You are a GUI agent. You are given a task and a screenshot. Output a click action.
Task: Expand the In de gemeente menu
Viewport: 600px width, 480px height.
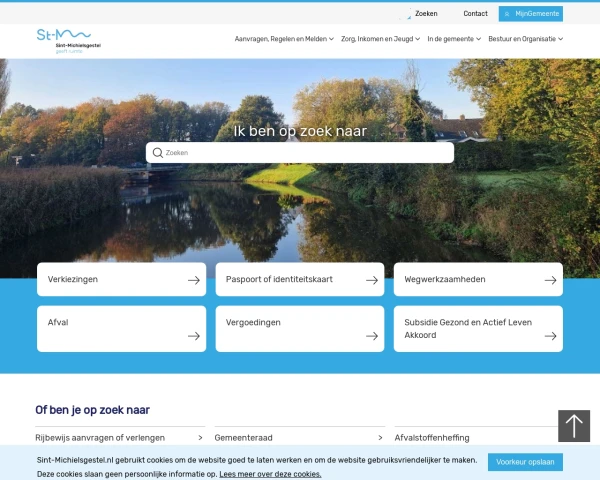tap(454, 39)
